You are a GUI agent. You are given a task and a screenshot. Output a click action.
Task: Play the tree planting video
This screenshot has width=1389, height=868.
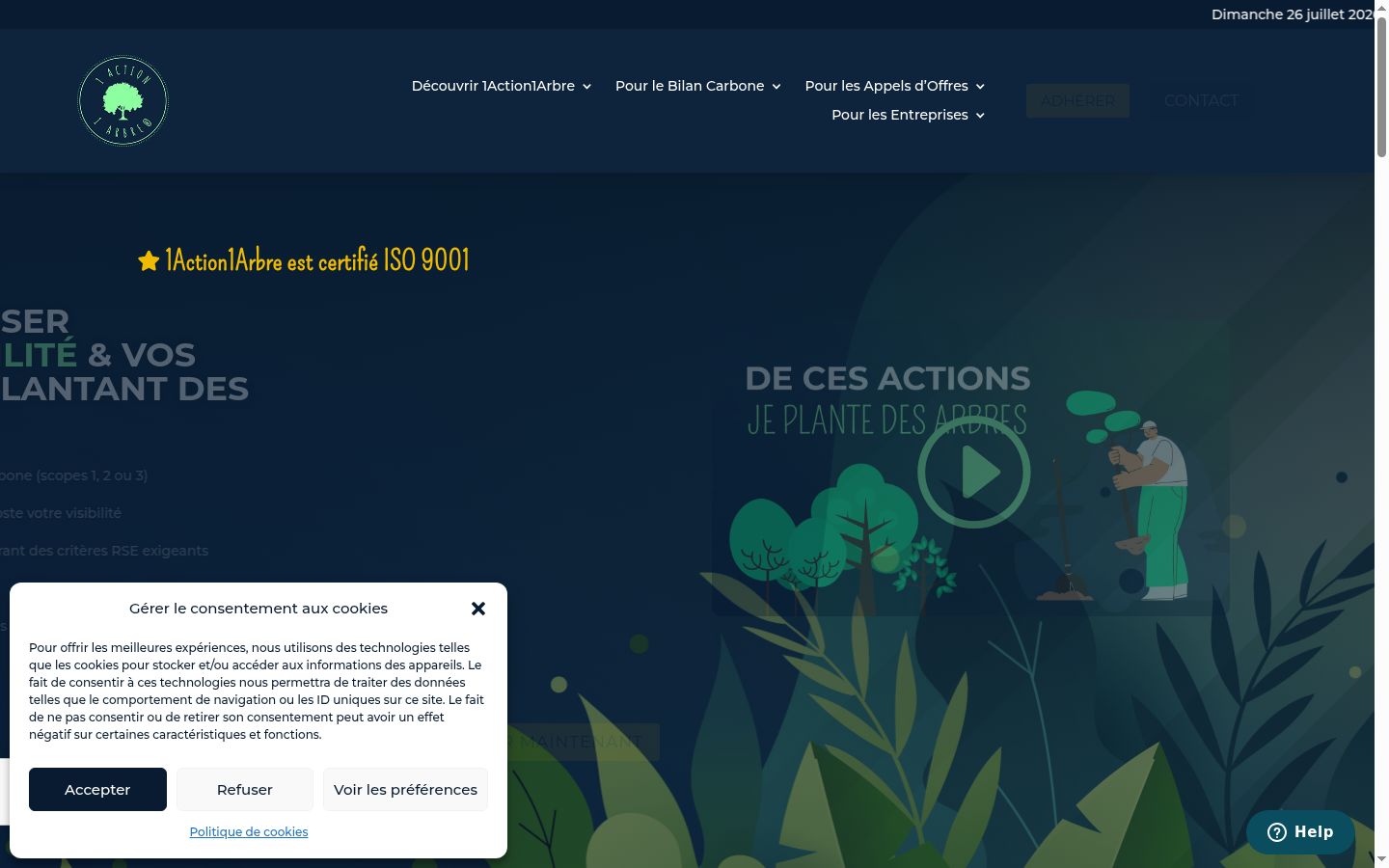pyautogui.click(x=974, y=473)
